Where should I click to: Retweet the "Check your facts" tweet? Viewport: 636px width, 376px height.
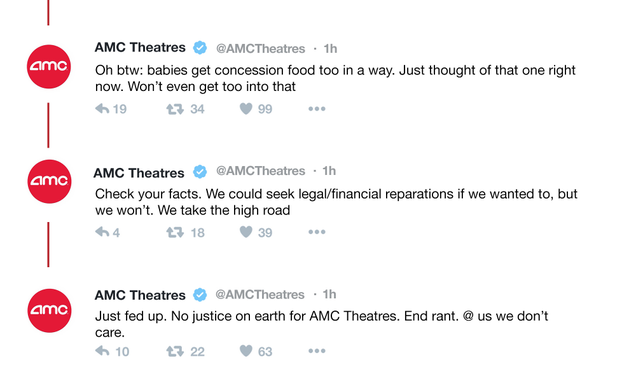click(175, 232)
